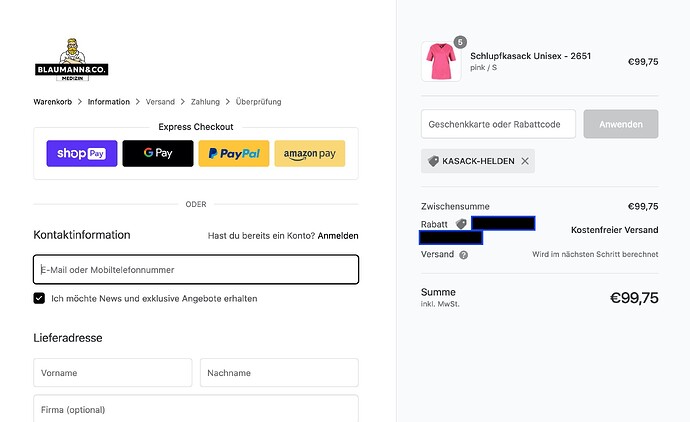The width and height of the screenshot is (690, 422).
Task: Click the Versand help question mark icon
Action: click(463, 255)
